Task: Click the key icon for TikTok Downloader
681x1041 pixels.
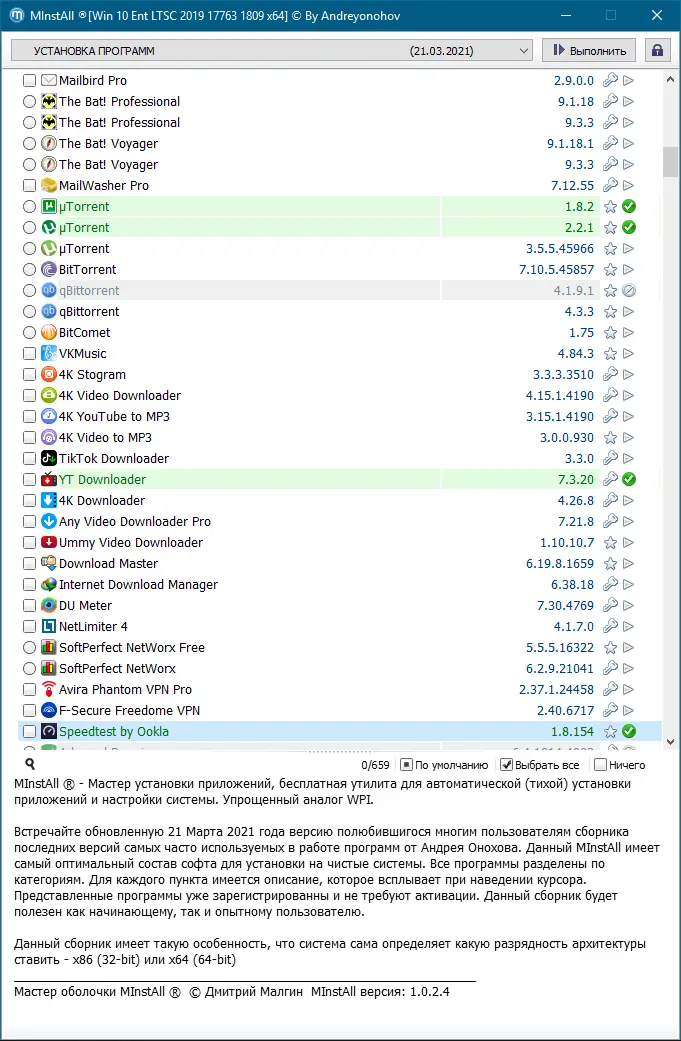Action: 610,459
